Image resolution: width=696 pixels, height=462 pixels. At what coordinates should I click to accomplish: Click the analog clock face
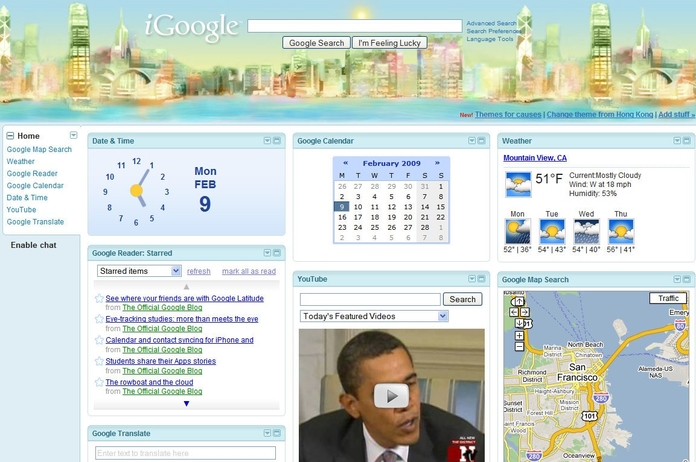136,191
